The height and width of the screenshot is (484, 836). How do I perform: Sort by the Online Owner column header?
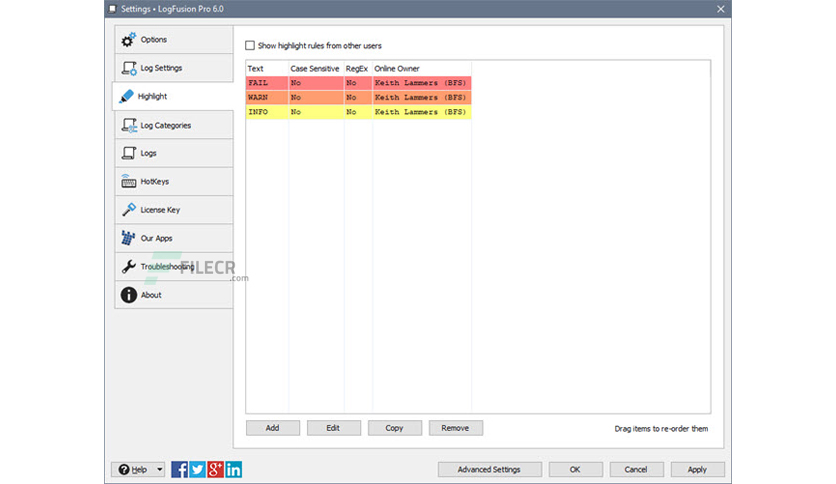click(x=422, y=69)
